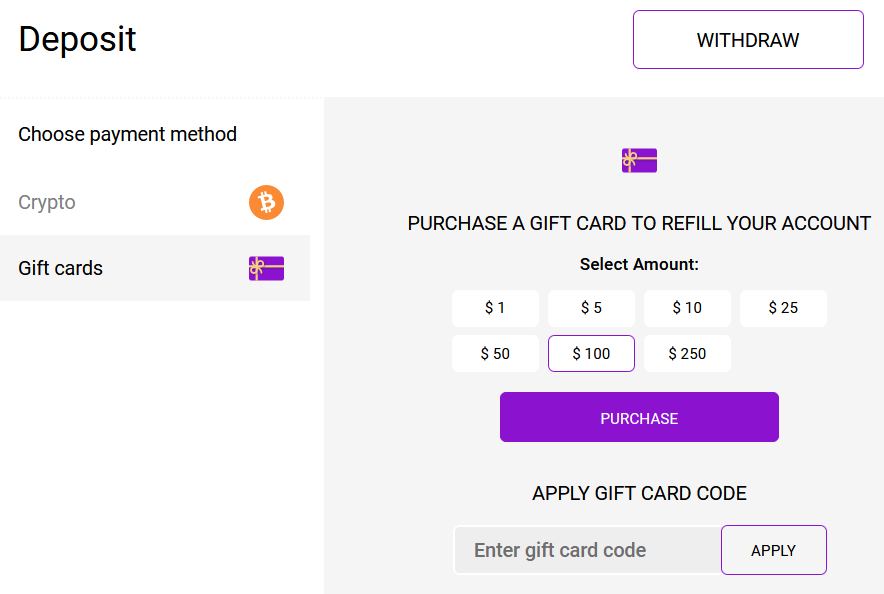Screen dimensions: 884x594
Task: Choose the $ 50 amount option
Action: tap(495, 354)
